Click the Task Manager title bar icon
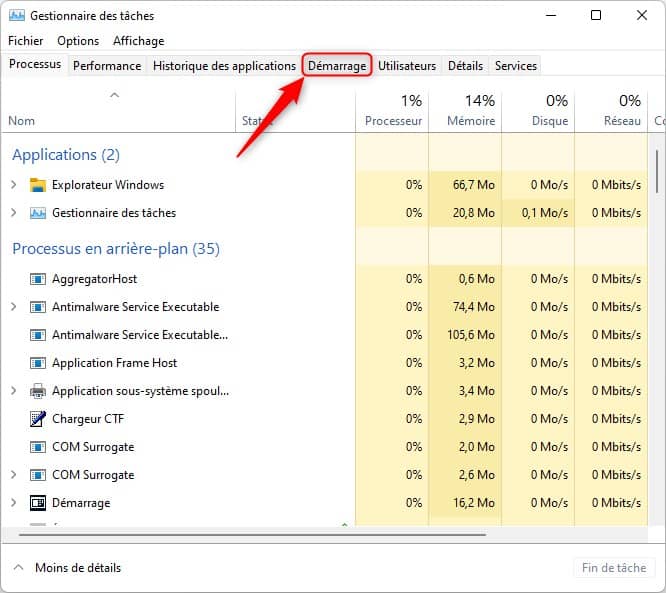 pyautogui.click(x=17, y=16)
